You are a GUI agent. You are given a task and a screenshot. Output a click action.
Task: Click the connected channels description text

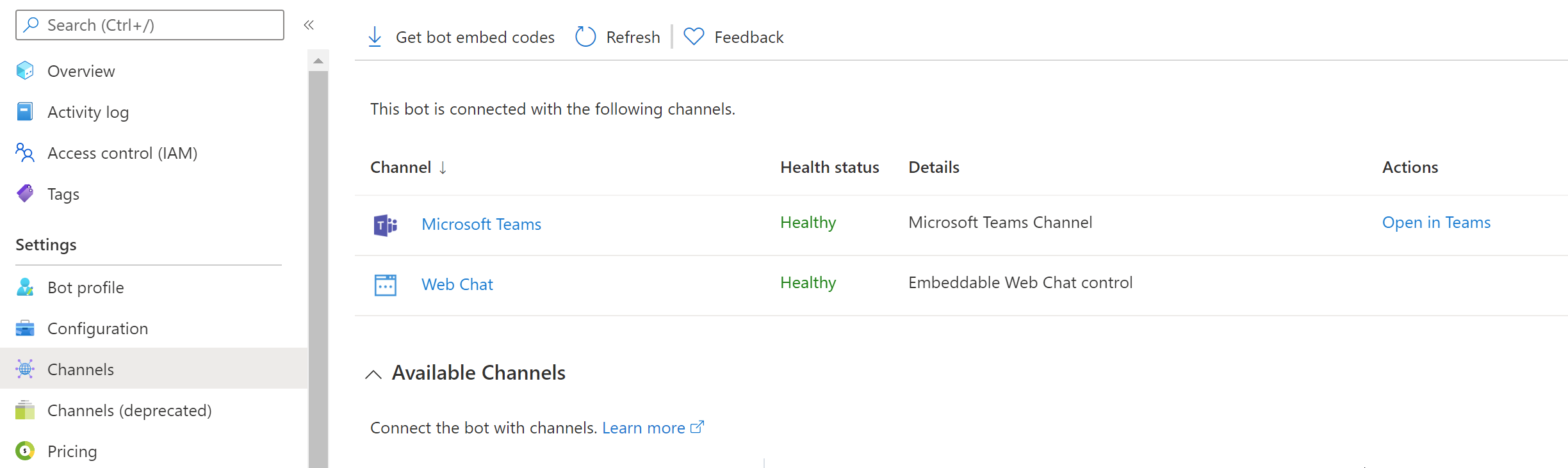(x=552, y=109)
